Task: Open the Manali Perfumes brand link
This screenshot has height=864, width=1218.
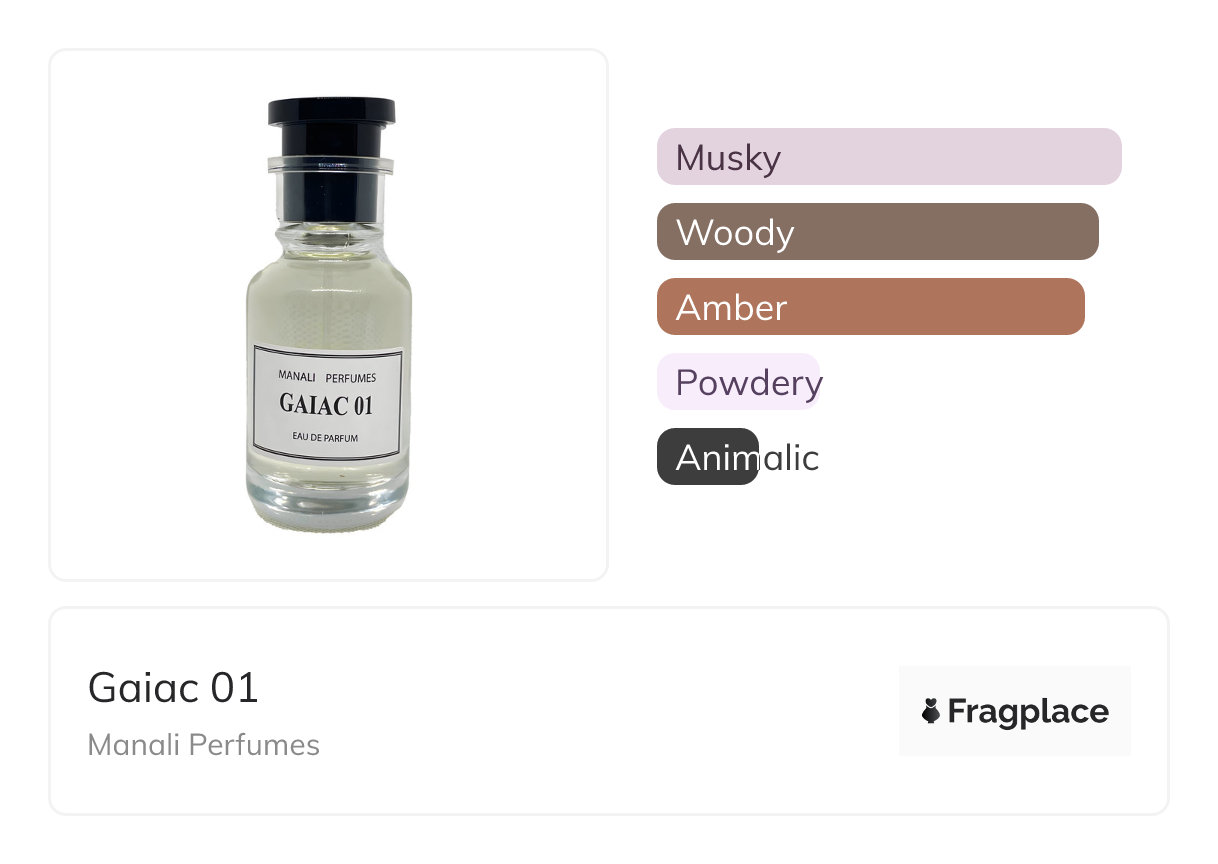Action: pyautogui.click(x=204, y=746)
